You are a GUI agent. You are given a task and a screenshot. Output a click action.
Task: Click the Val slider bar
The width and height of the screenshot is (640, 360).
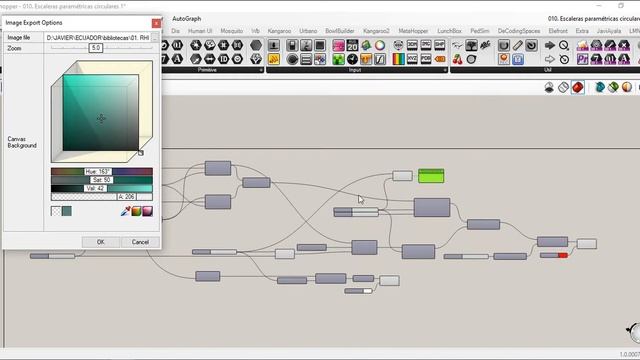tap(102, 189)
